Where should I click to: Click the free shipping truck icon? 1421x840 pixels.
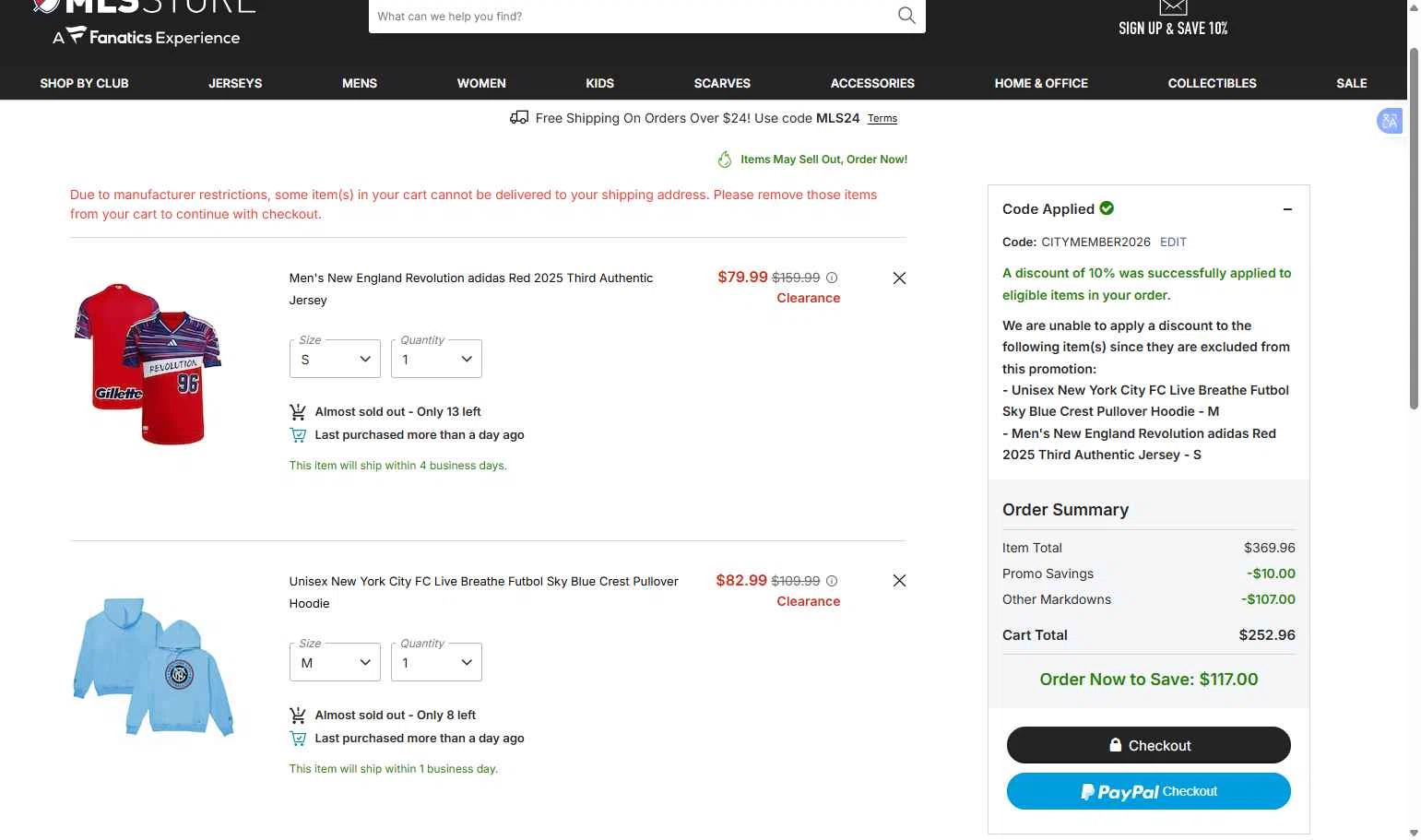pyautogui.click(x=519, y=117)
